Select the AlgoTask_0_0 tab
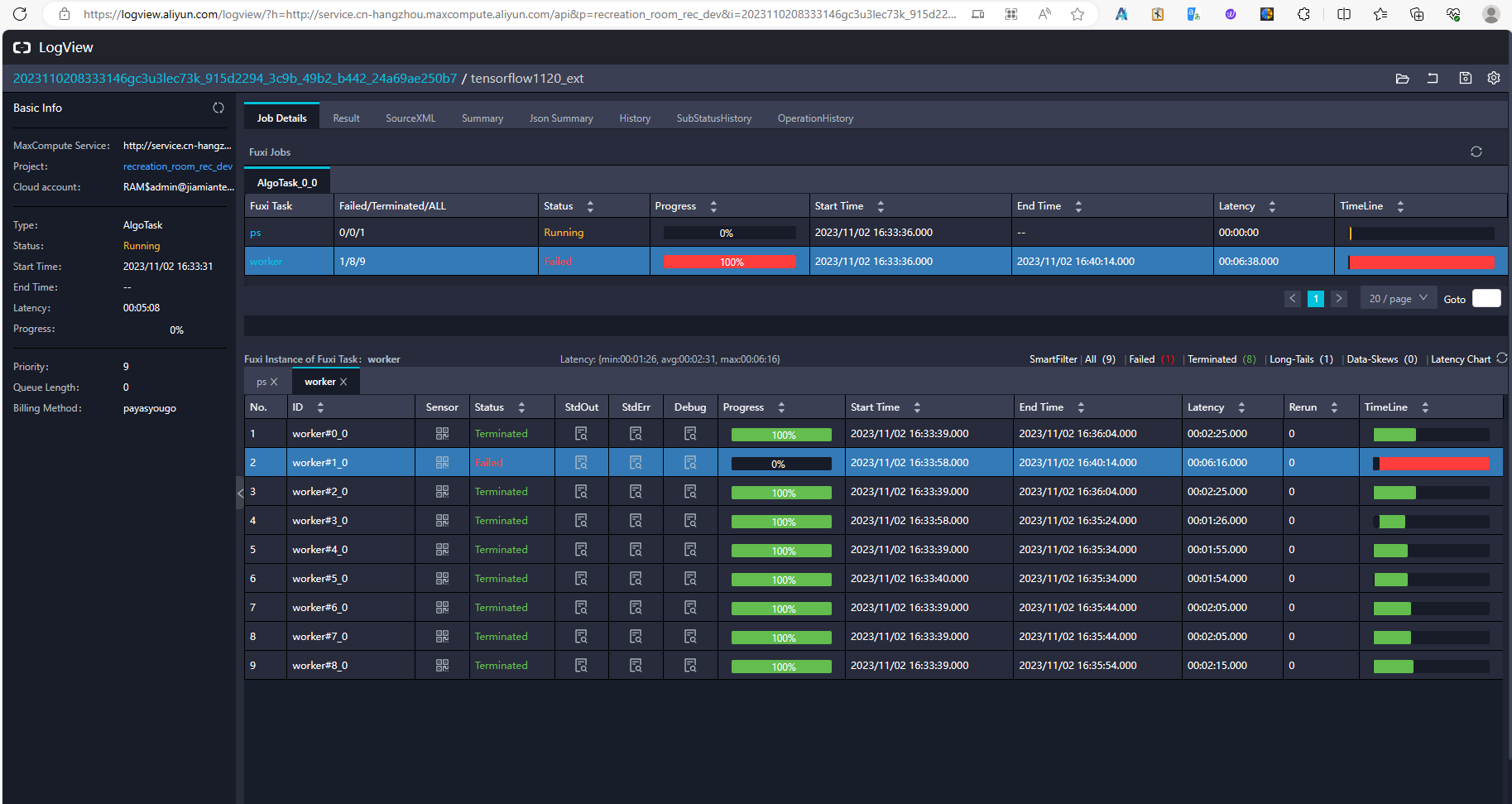1512x804 pixels. point(287,182)
